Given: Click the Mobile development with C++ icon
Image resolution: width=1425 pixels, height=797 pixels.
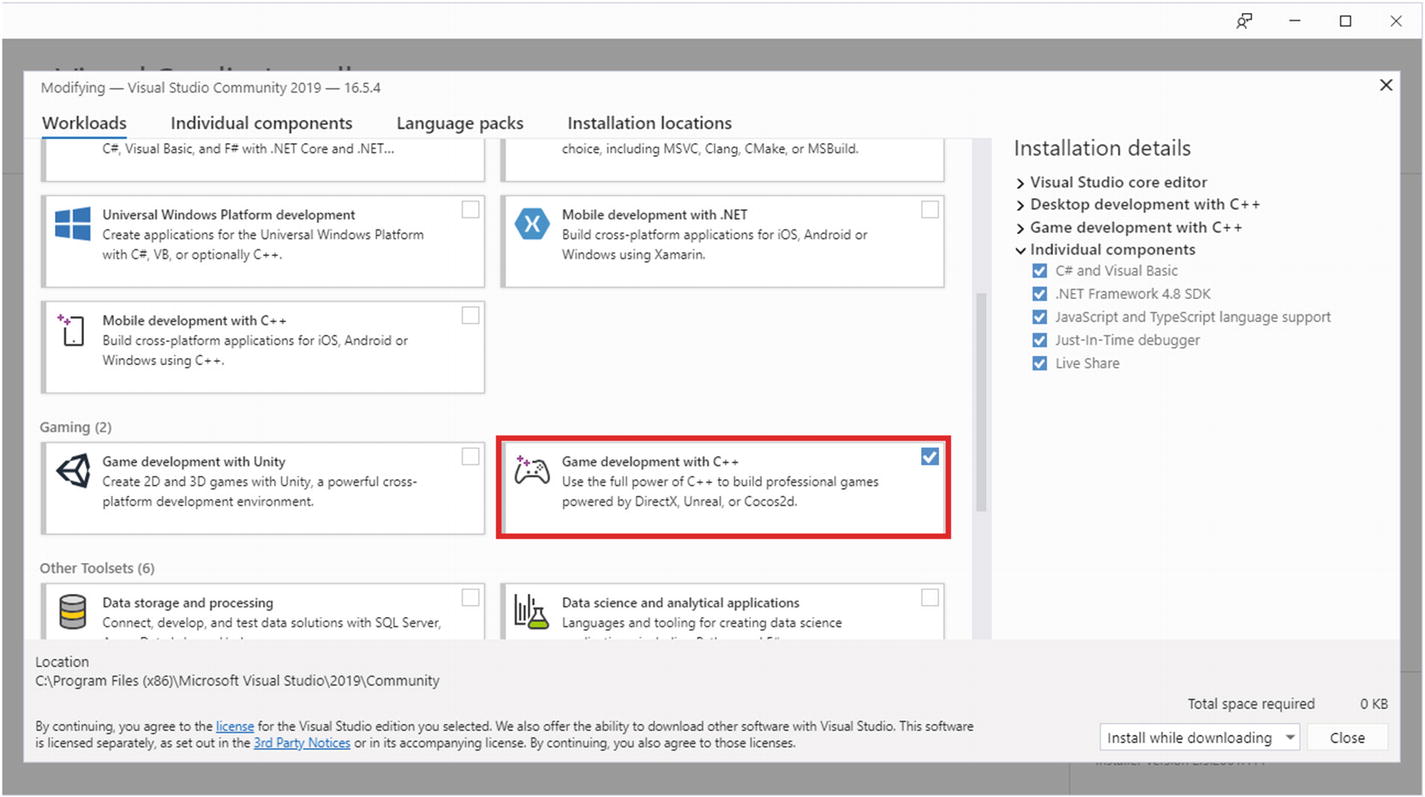Looking at the screenshot, I should point(71,329).
